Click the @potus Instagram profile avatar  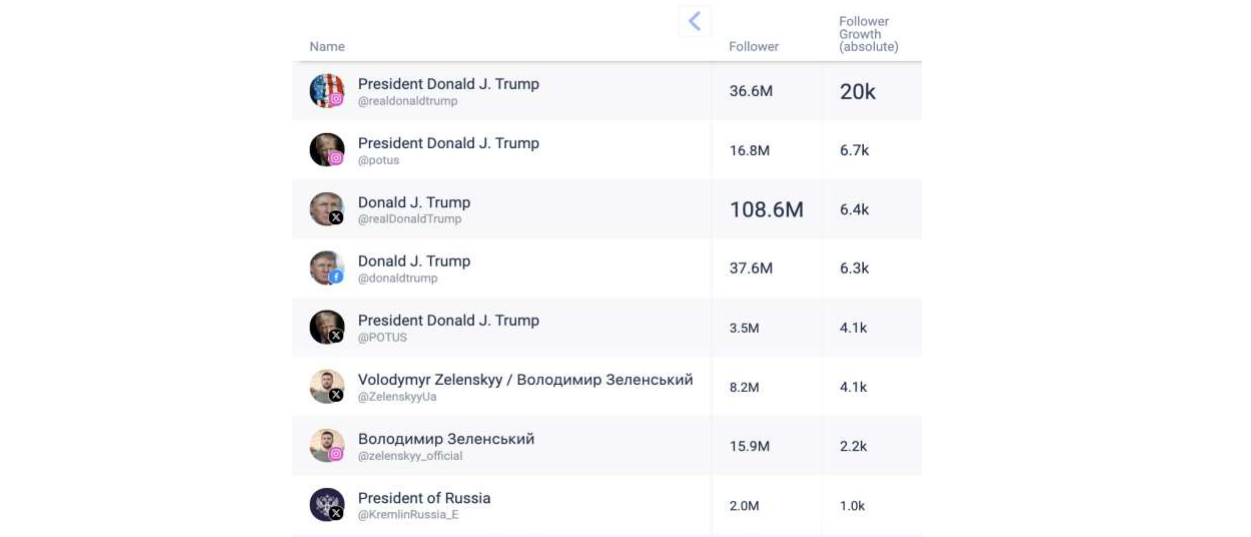click(327, 150)
